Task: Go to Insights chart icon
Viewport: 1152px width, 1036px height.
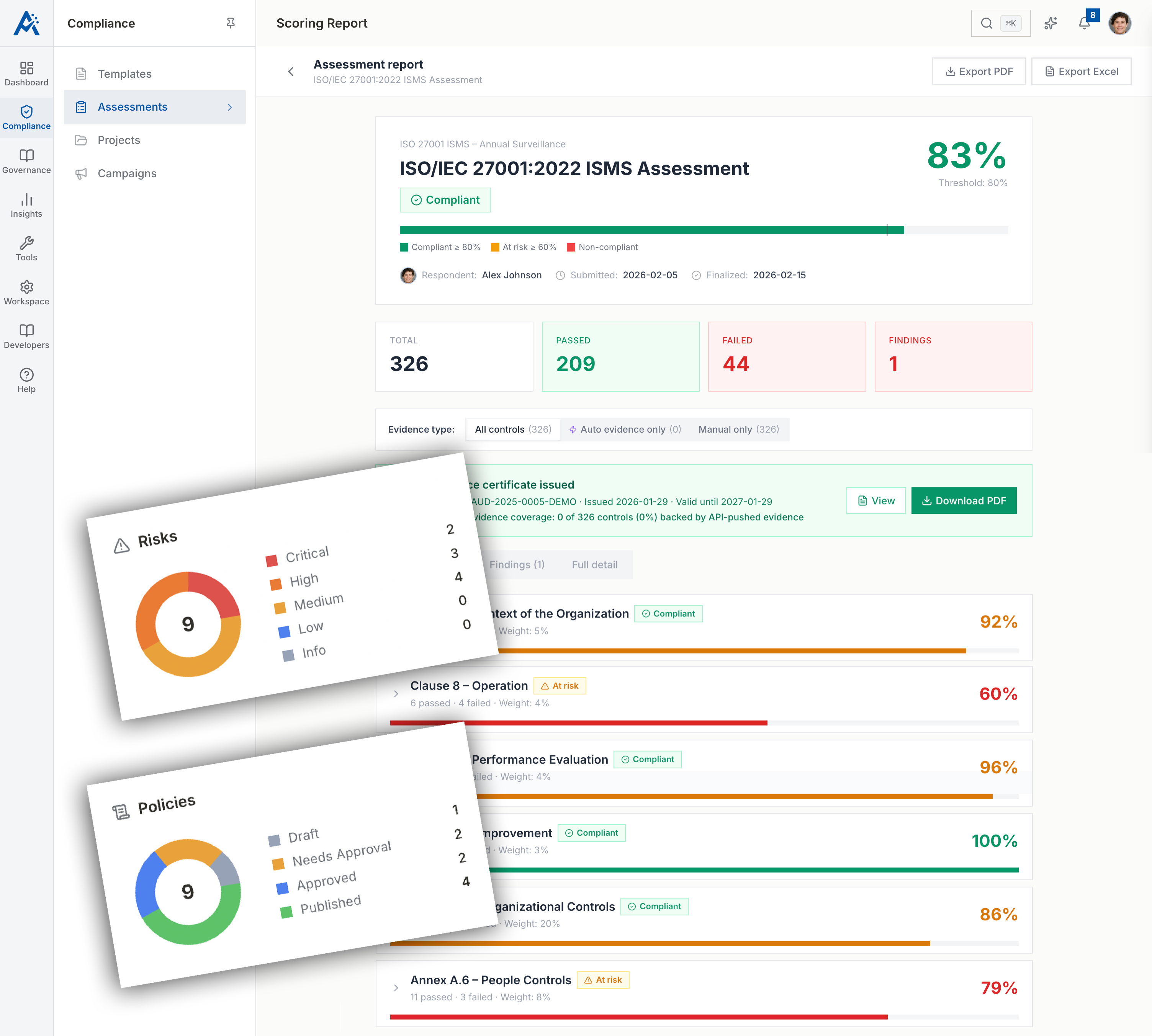Action: tap(26, 199)
